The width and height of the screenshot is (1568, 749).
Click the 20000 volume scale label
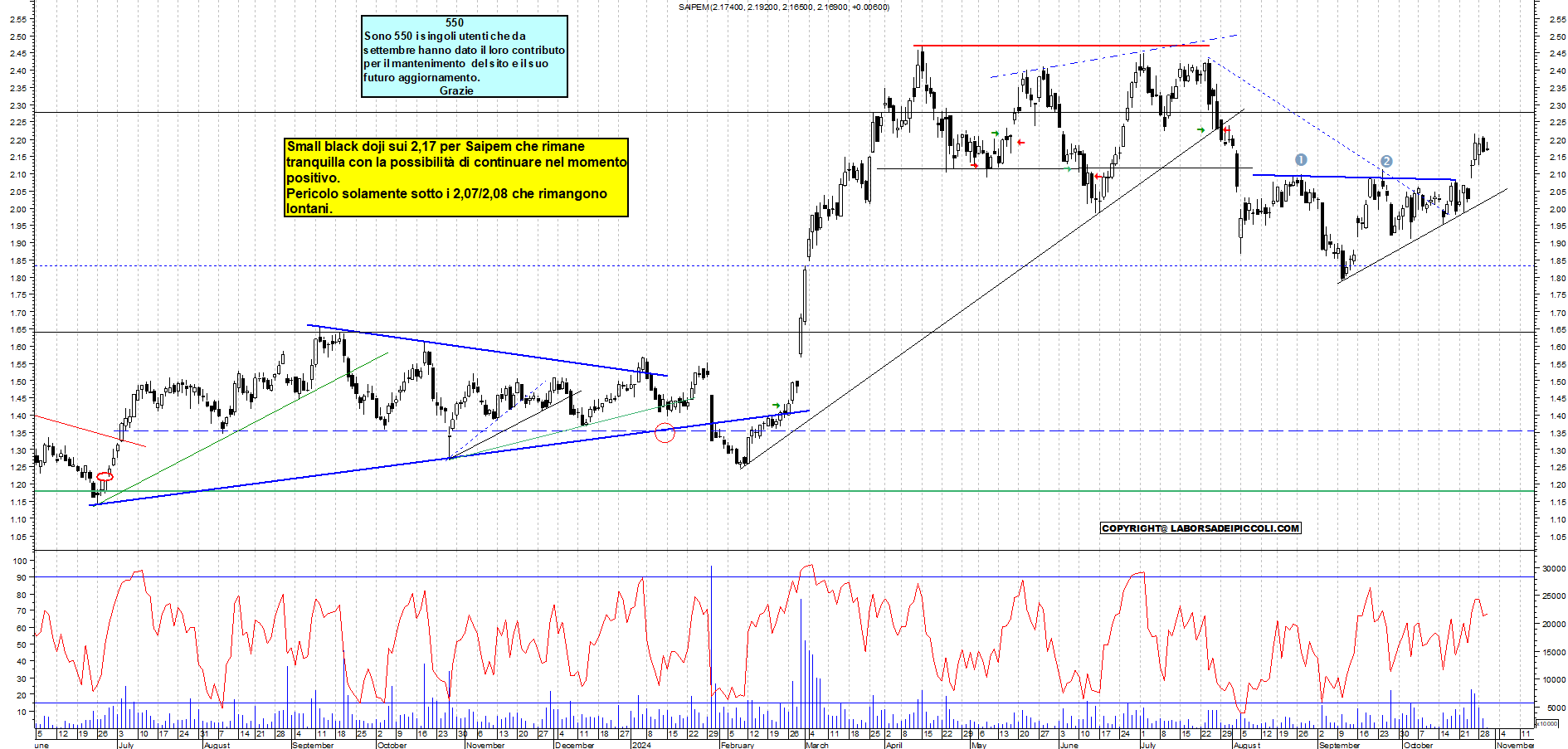[x=1554, y=625]
